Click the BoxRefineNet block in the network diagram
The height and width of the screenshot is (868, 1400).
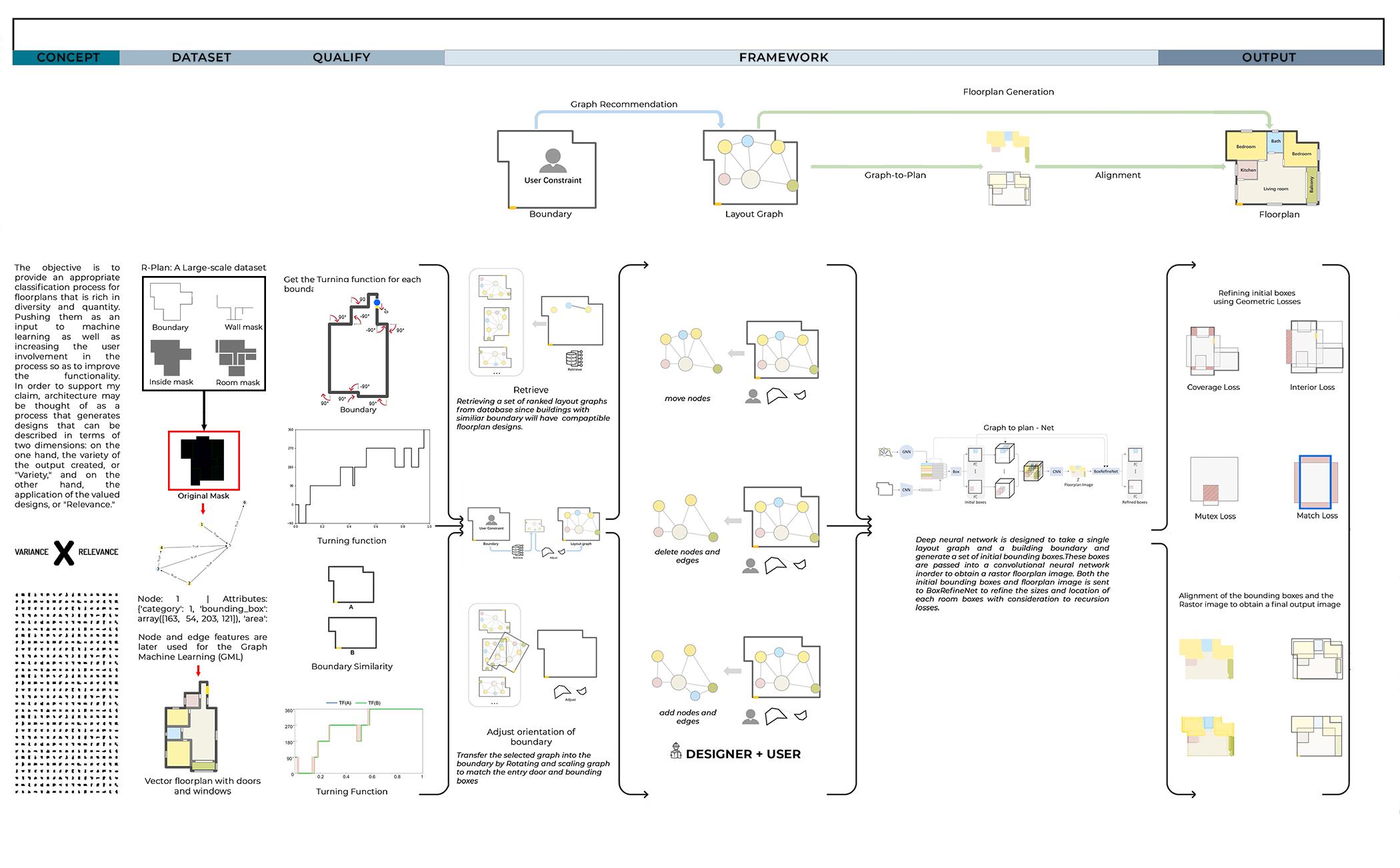(x=1105, y=471)
